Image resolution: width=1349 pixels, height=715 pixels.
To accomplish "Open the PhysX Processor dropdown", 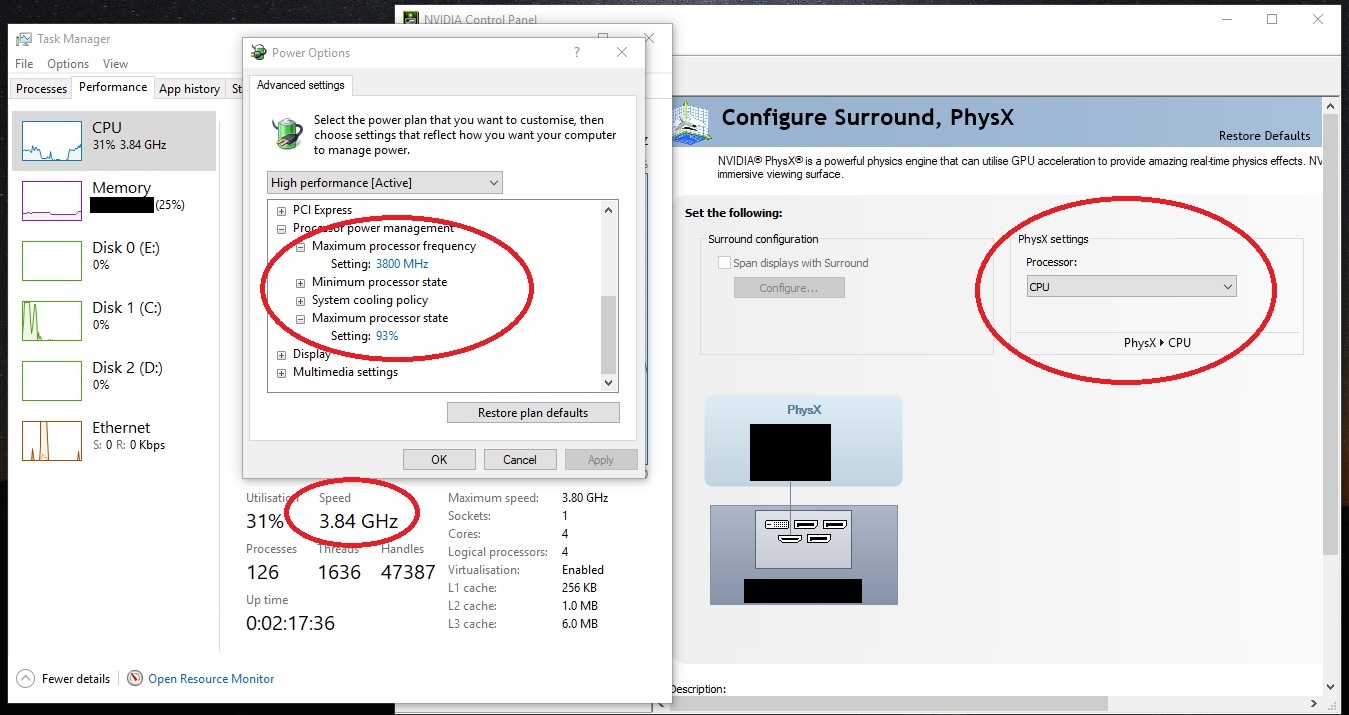I will coord(1131,287).
